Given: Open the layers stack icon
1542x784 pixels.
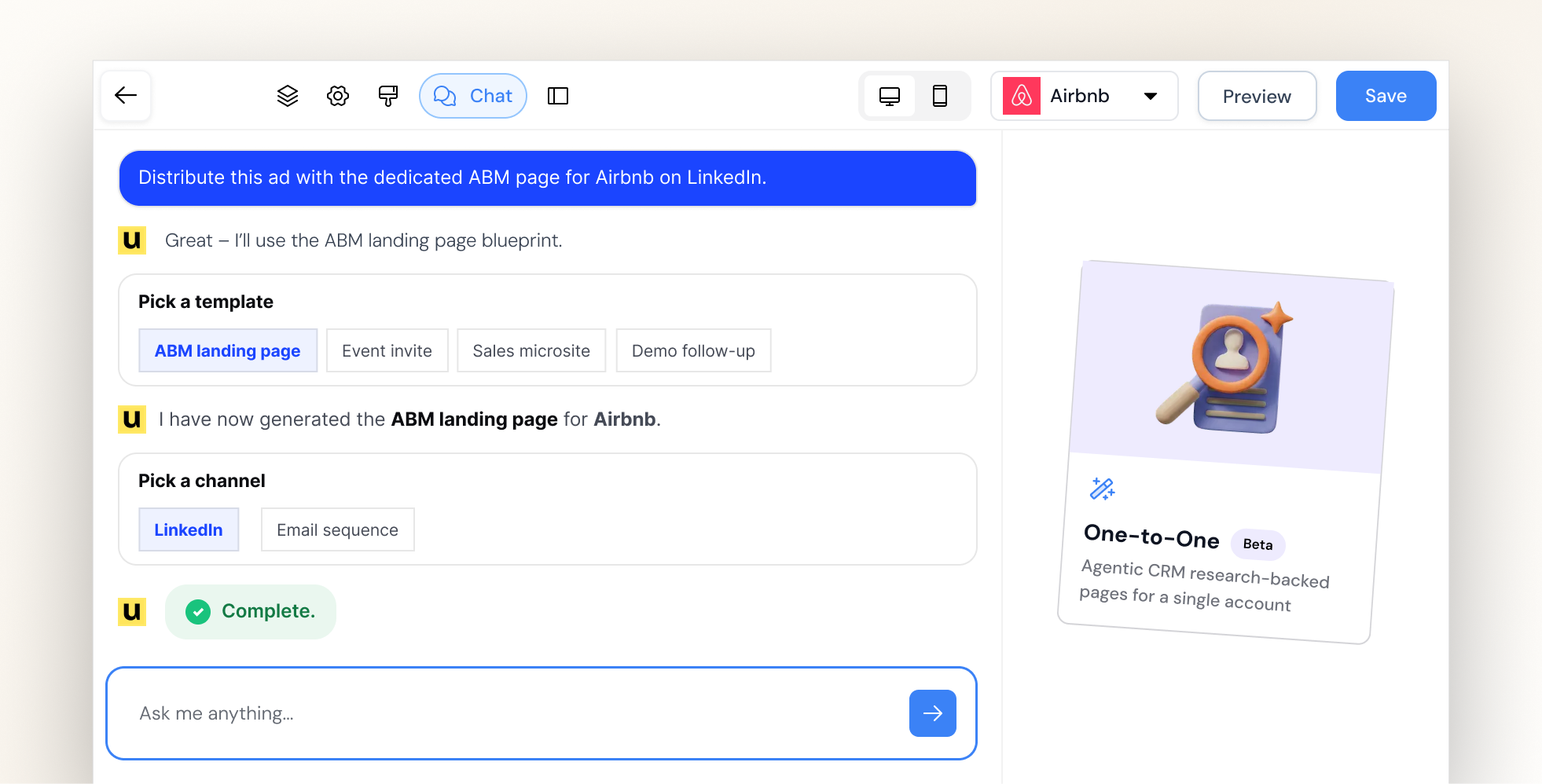Looking at the screenshot, I should click(288, 96).
